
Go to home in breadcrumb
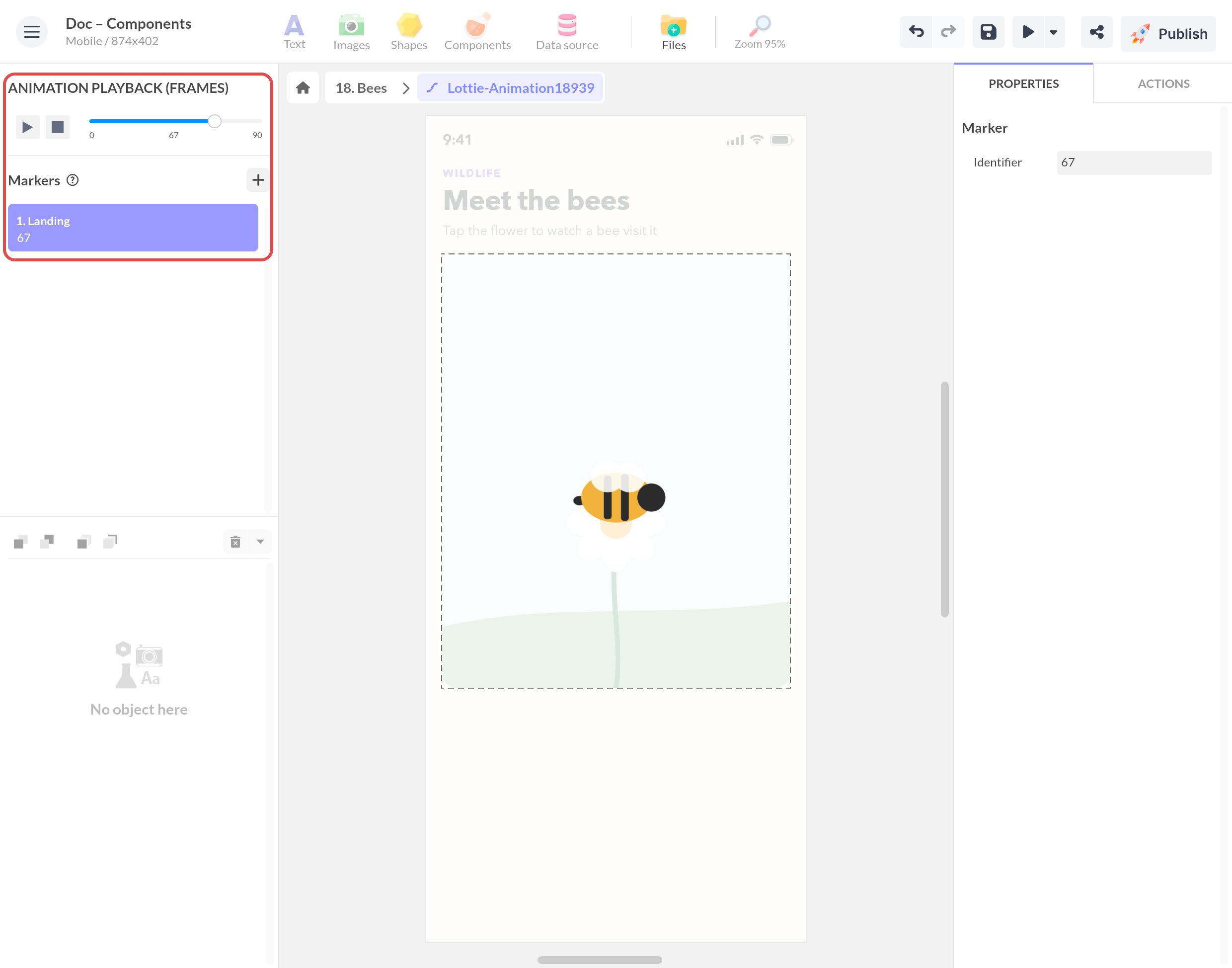pos(303,88)
